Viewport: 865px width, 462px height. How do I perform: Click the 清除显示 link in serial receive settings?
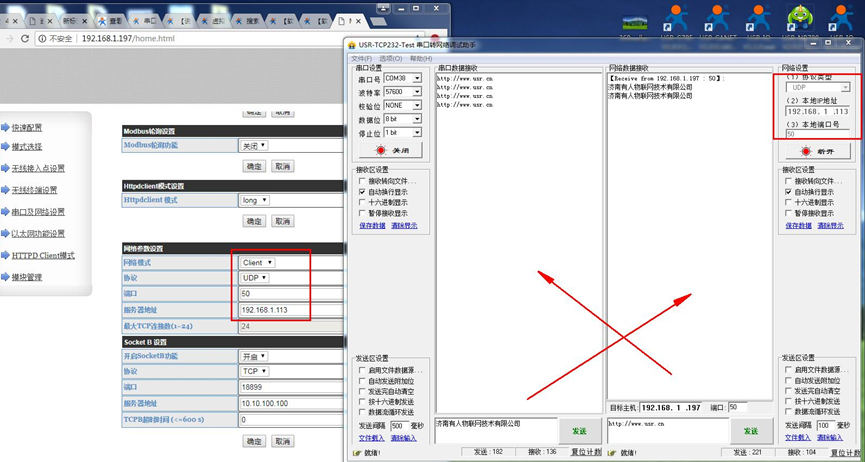404,226
